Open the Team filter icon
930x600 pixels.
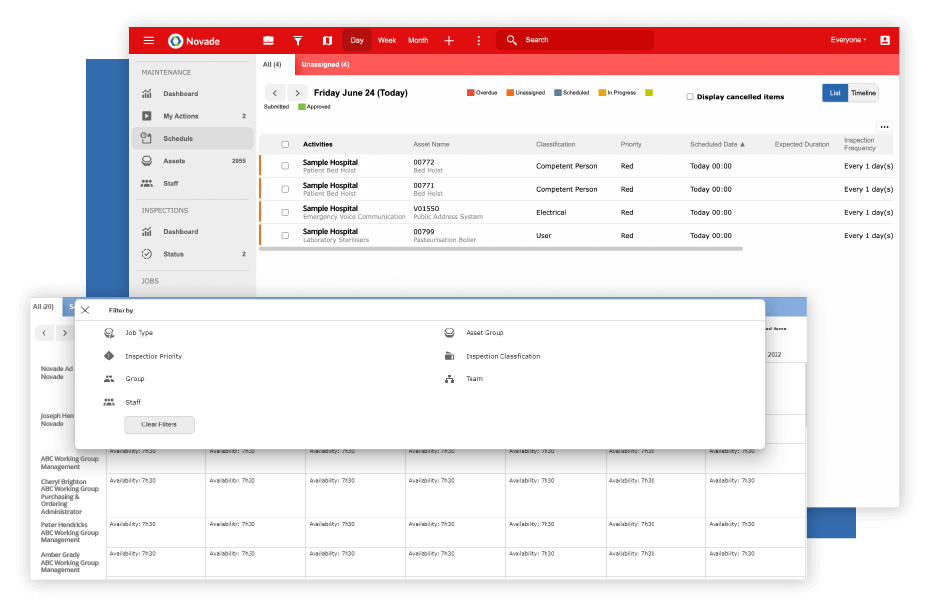(448, 378)
